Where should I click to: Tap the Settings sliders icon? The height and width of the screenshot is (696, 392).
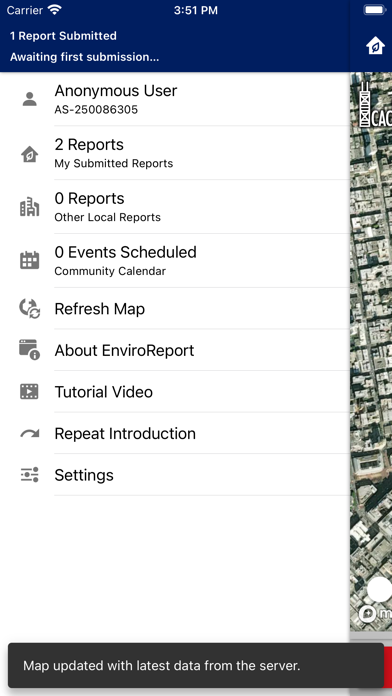coord(30,475)
